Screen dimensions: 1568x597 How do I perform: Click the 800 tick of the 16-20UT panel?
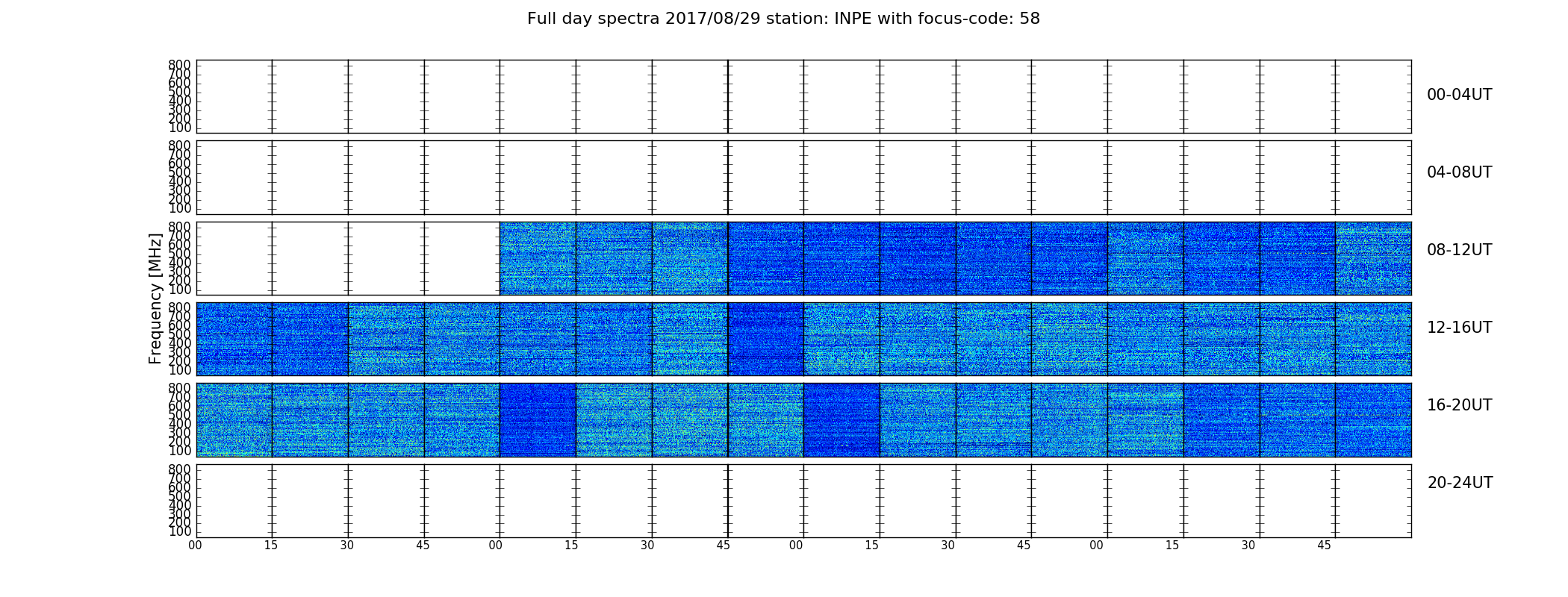(x=180, y=389)
